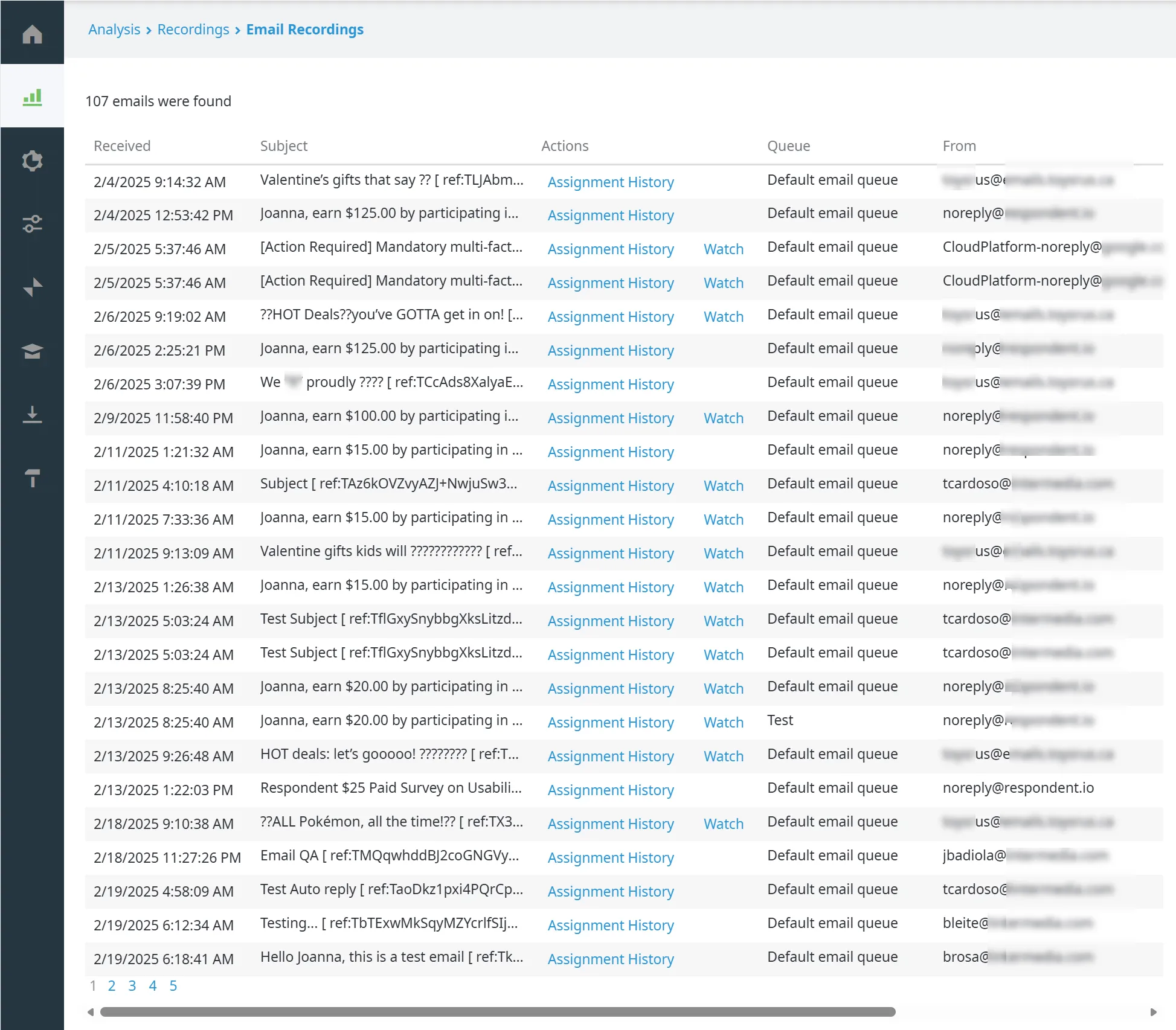Click the Subject column header

coord(284,146)
